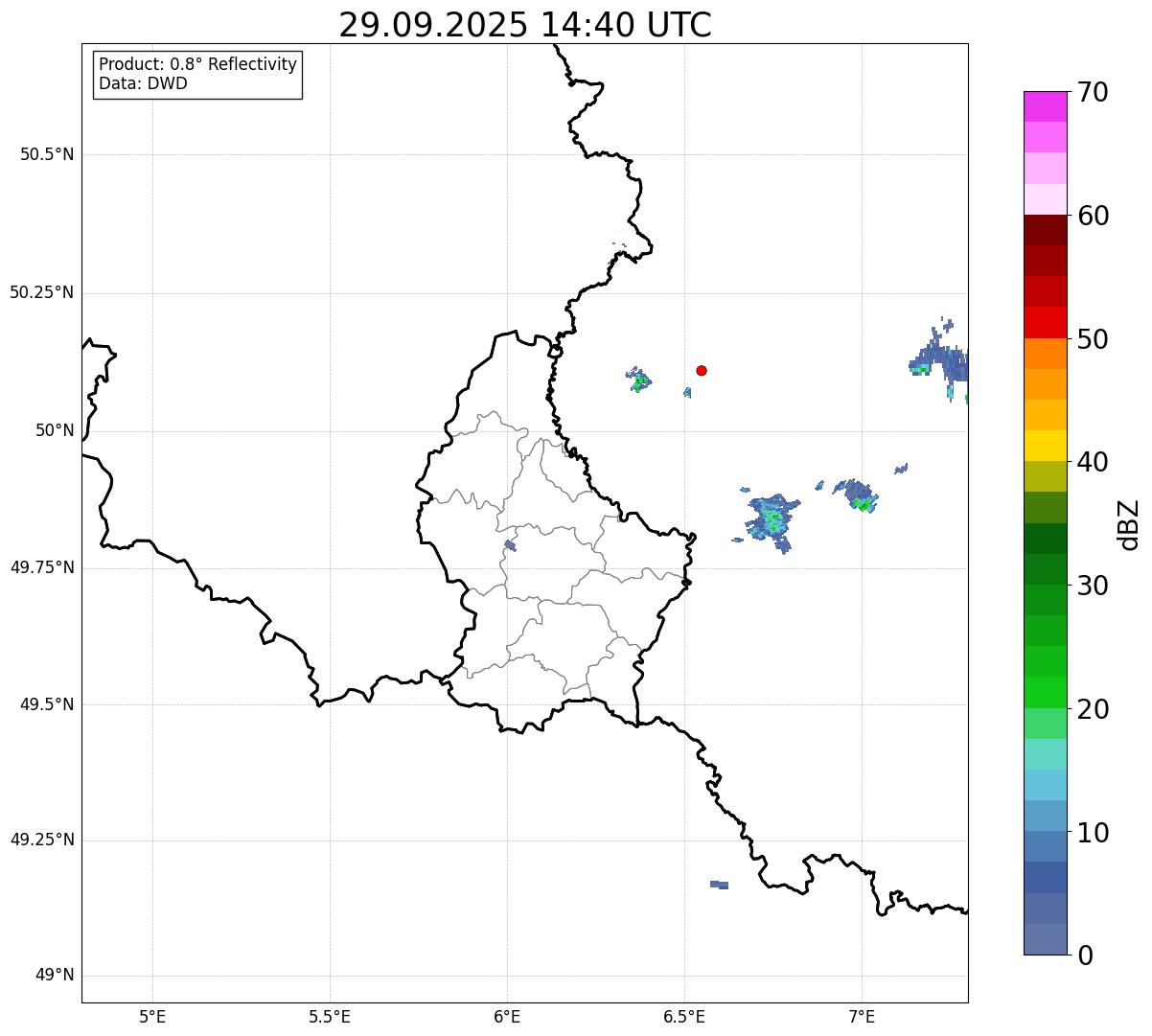
Task: Click the 20 colorbar tick label
Action: [x=1093, y=709]
